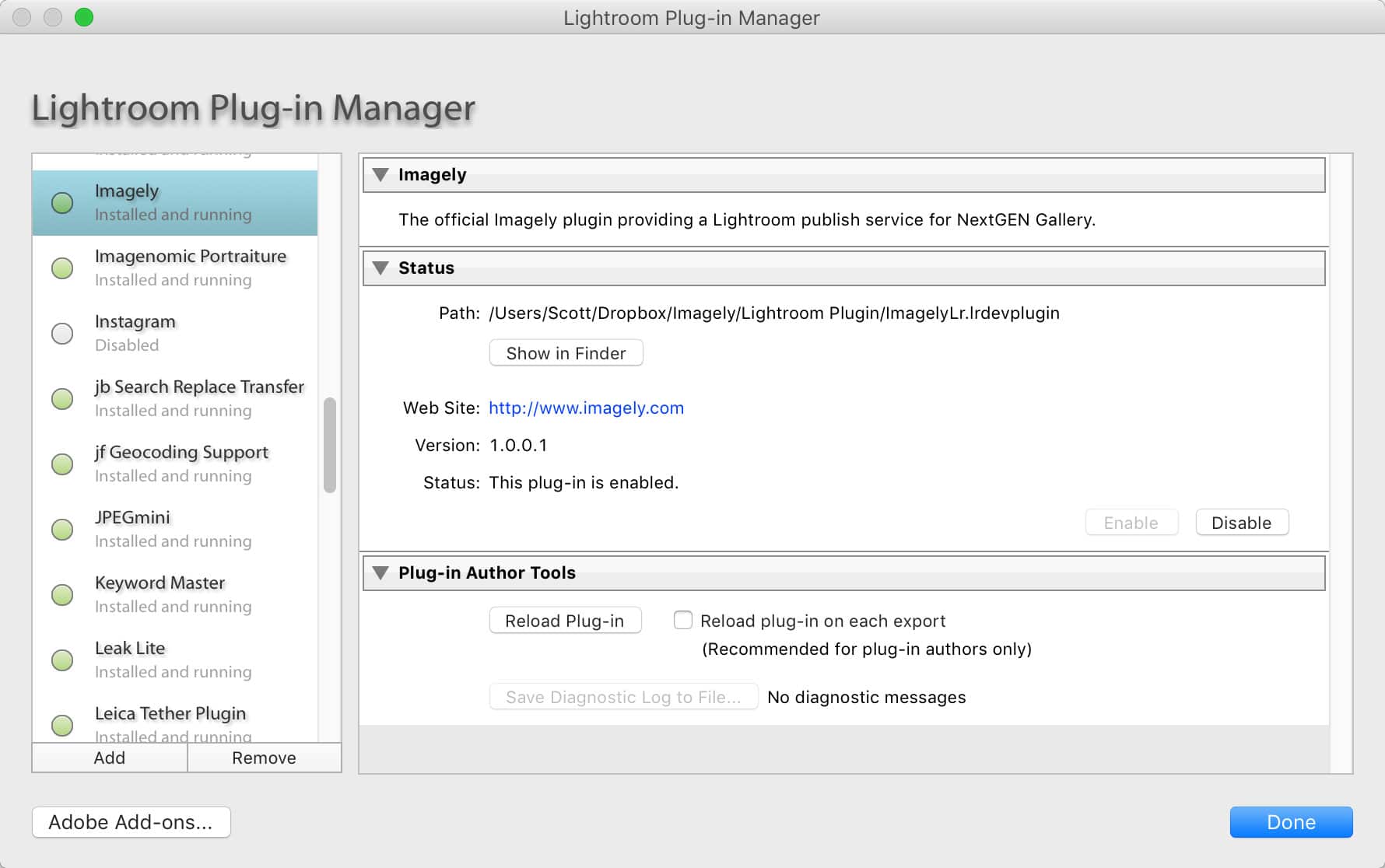Enable the Reload plug-in on each export checkbox

coord(682,620)
